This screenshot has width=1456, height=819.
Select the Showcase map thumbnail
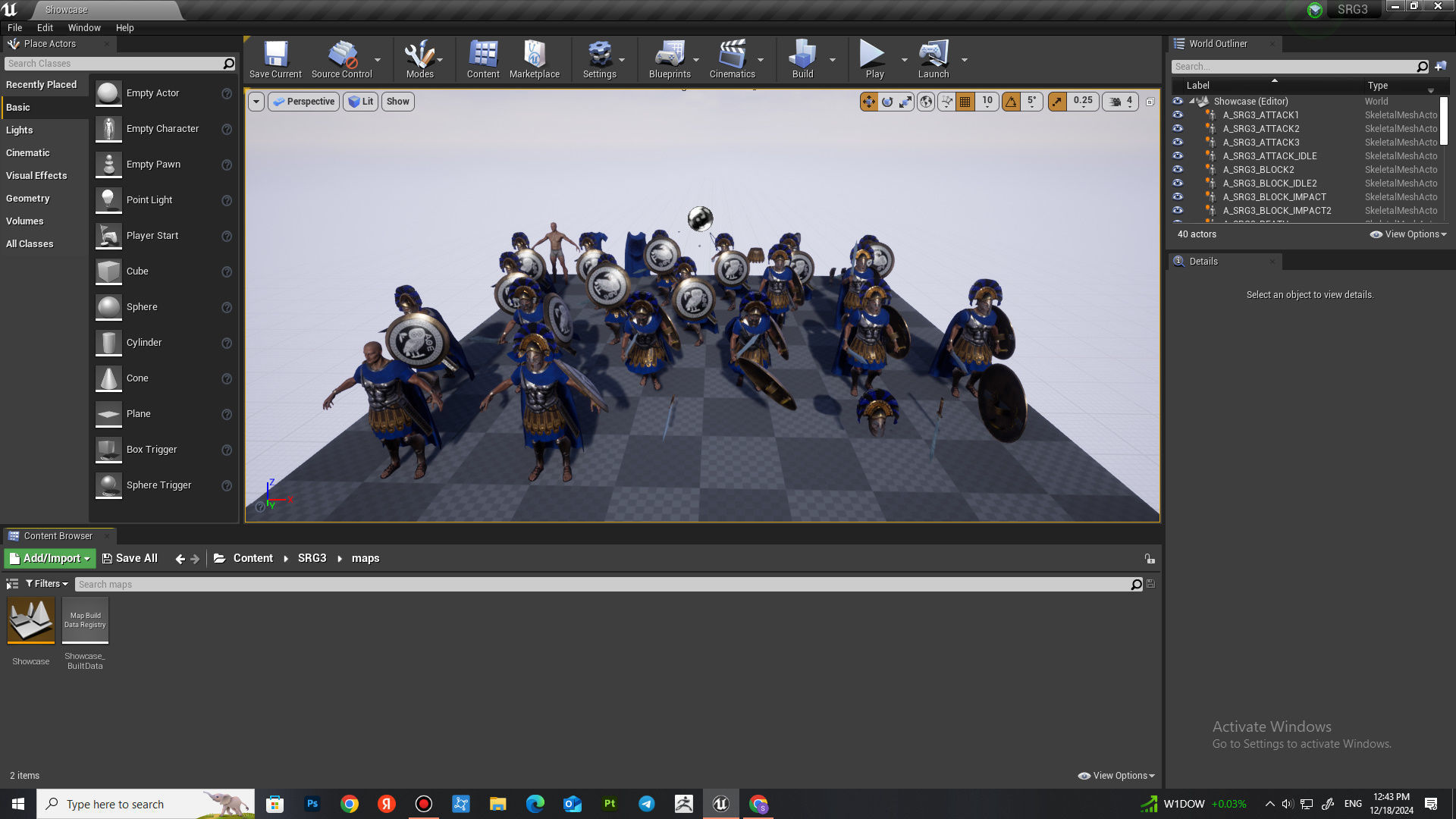[31, 620]
